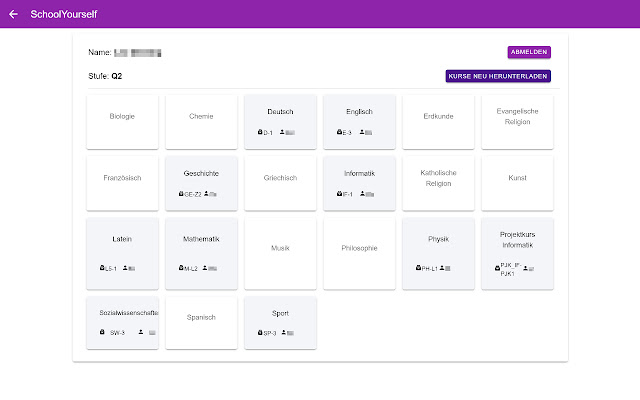
Task: Click the course icon next to SW-3
Action: pos(102,332)
